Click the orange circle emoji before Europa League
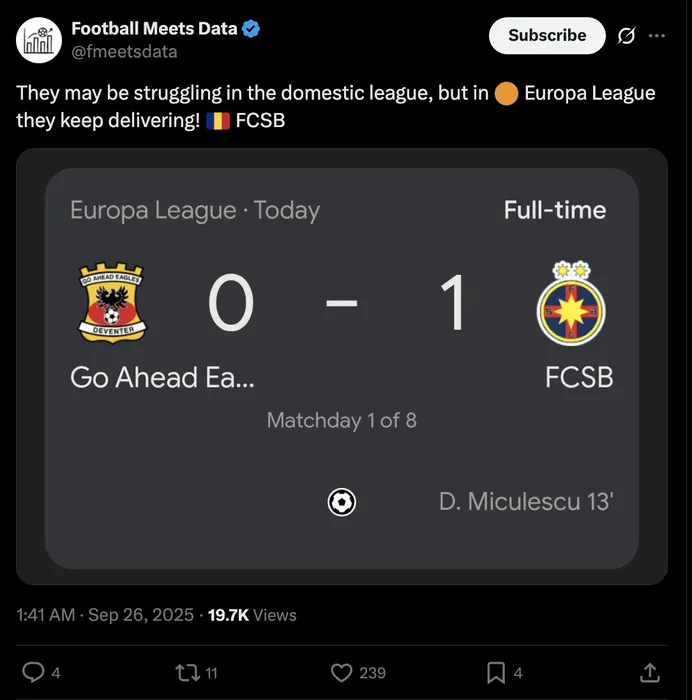 (x=507, y=94)
